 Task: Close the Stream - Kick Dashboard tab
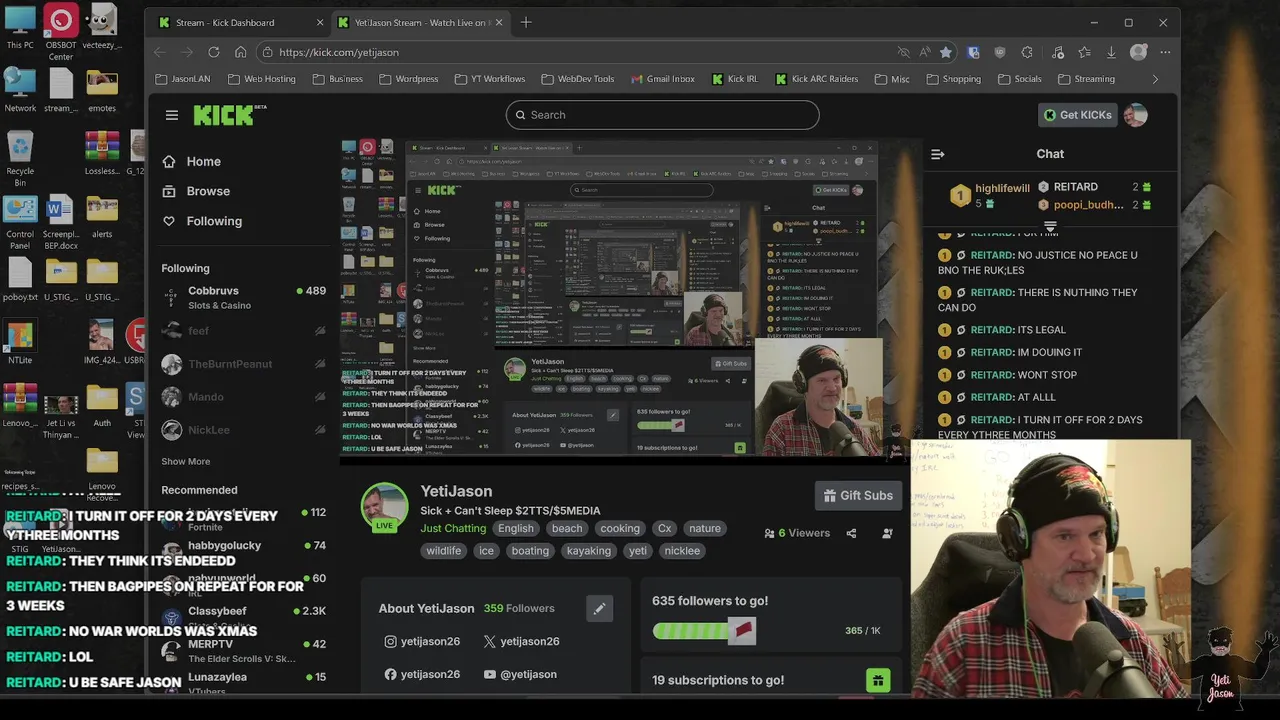[x=320, y=22]
